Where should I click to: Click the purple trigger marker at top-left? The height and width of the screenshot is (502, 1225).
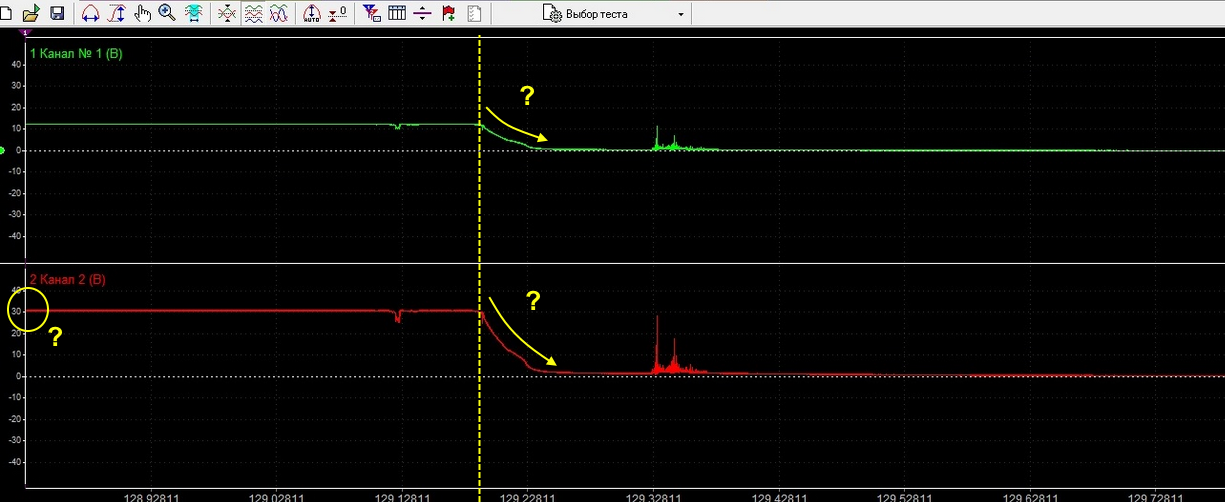25,32
